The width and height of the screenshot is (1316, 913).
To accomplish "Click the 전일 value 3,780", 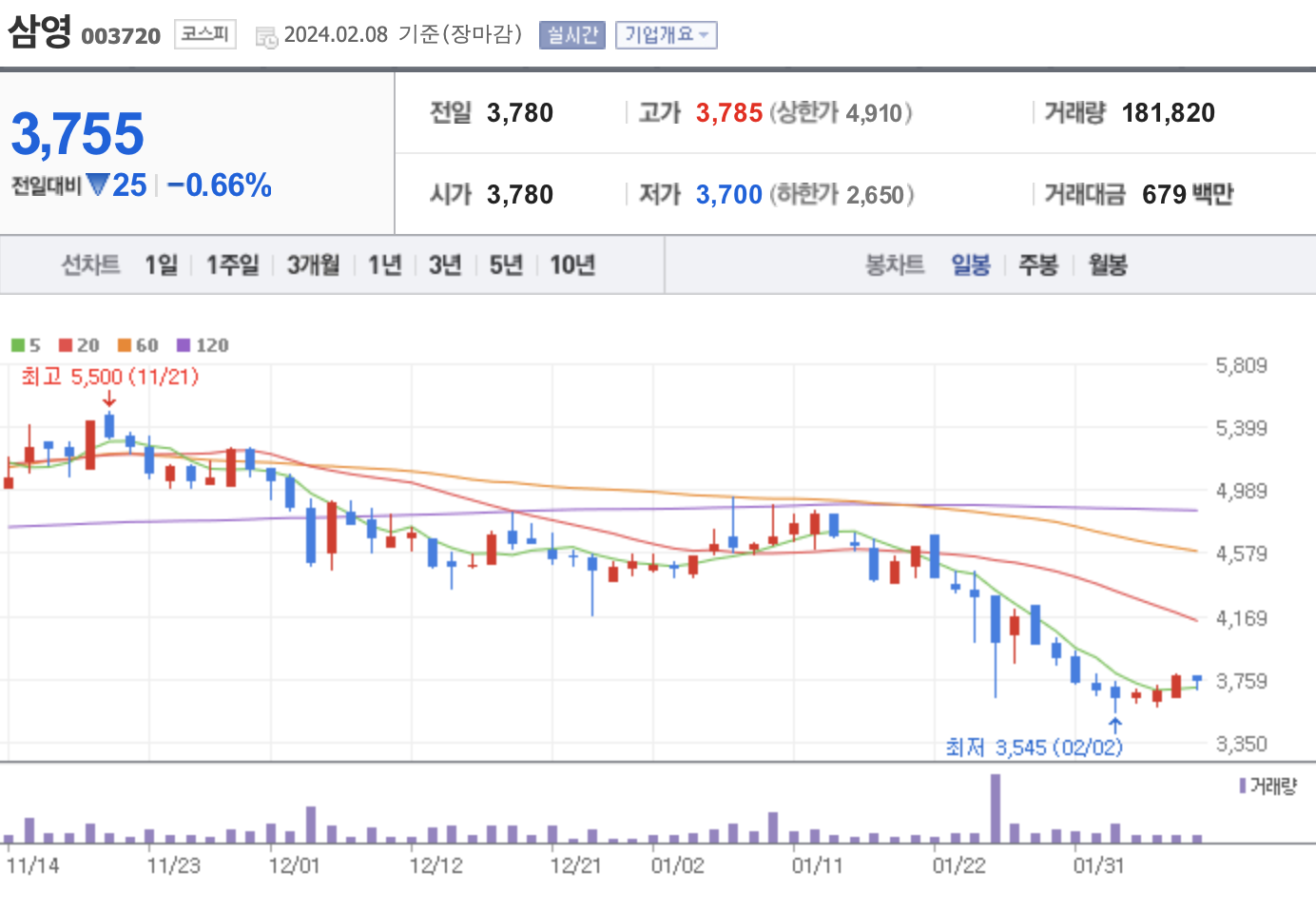I will tap(520, 113).
